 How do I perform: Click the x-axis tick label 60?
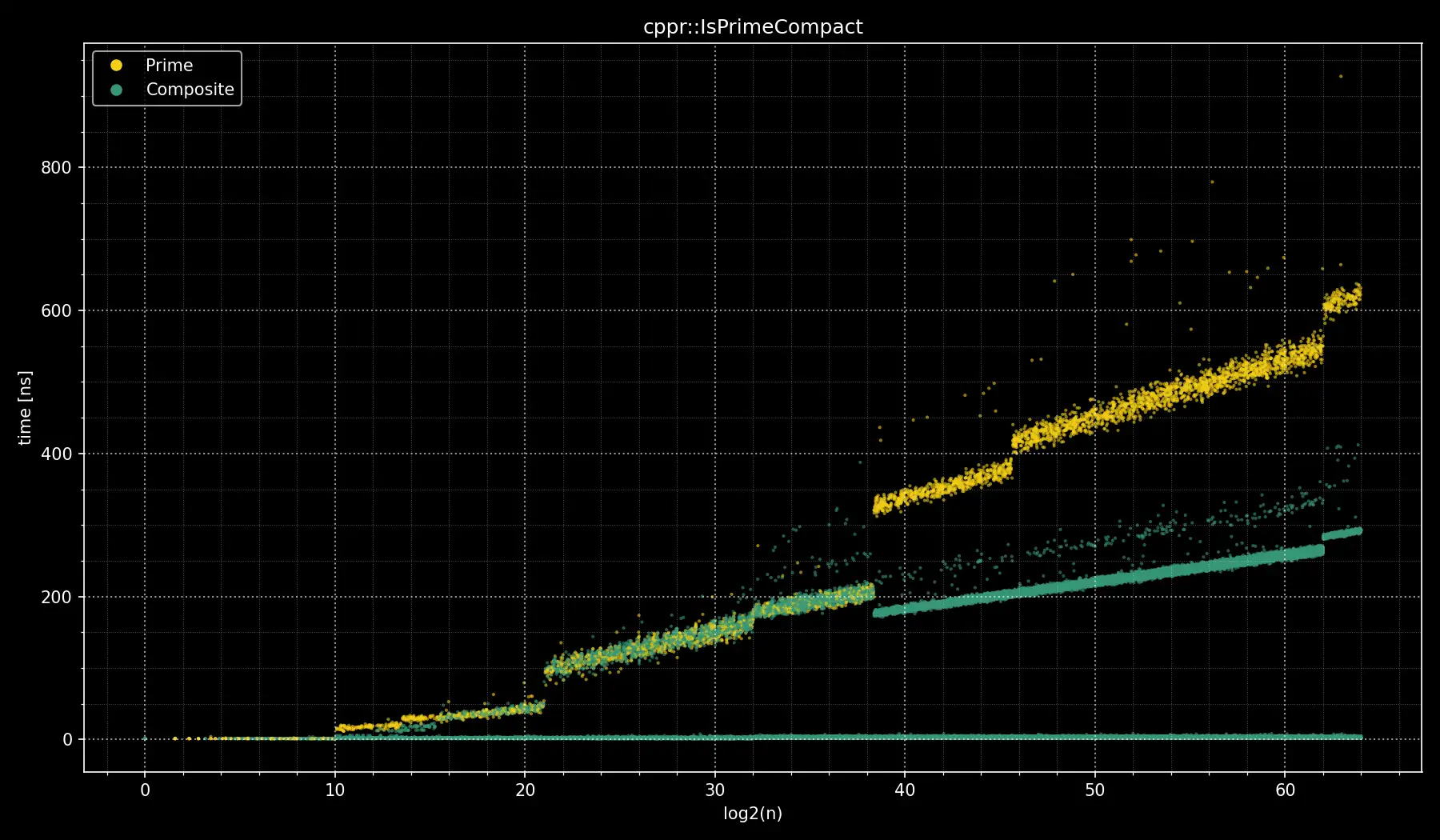click(1285, 790)
